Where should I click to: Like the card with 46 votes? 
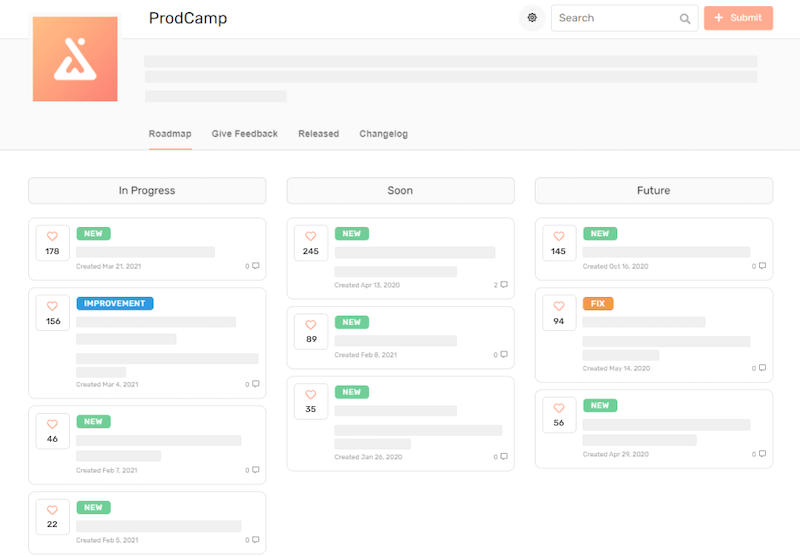point(52,431)
